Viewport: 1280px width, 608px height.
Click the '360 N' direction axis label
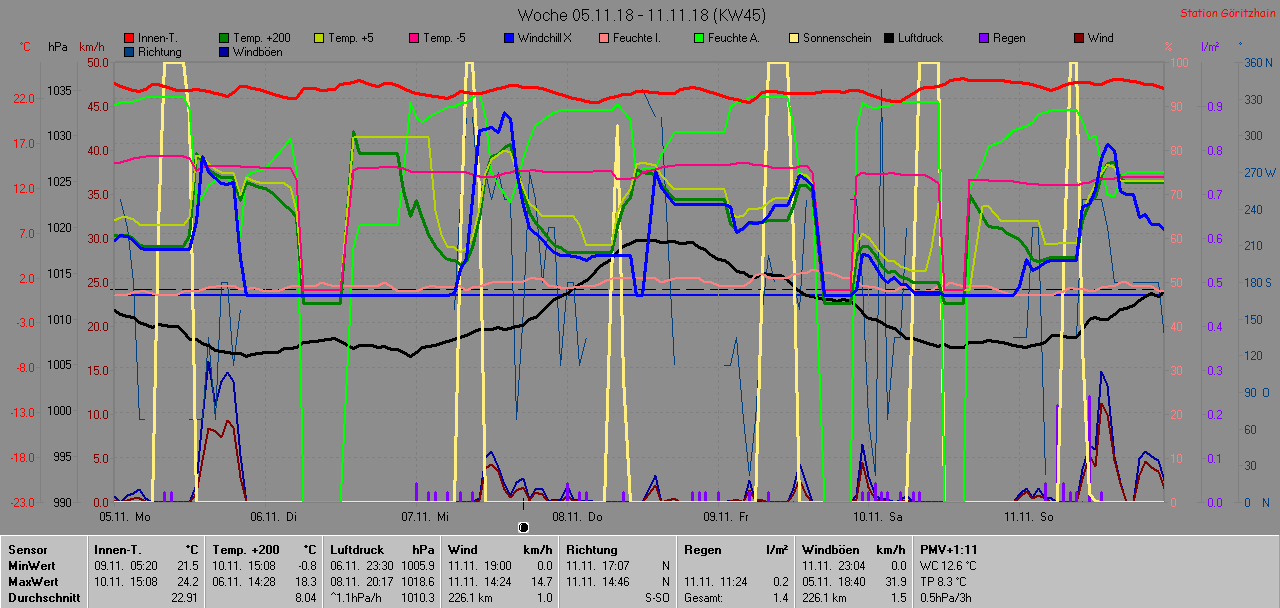pyautogui.click(x=1256, y=62)
